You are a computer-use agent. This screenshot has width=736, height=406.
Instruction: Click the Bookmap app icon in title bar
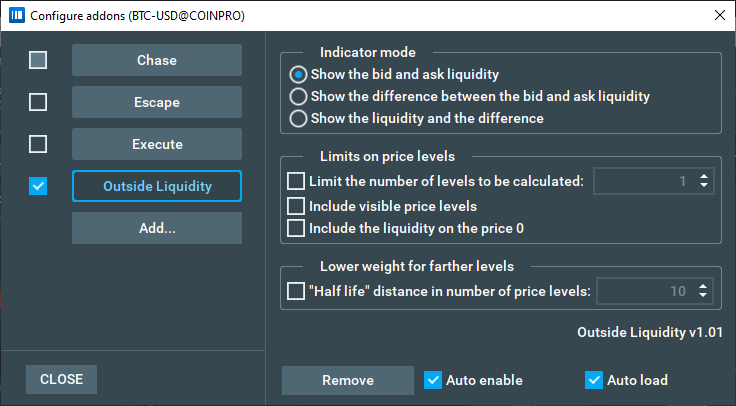pos(16,15)
